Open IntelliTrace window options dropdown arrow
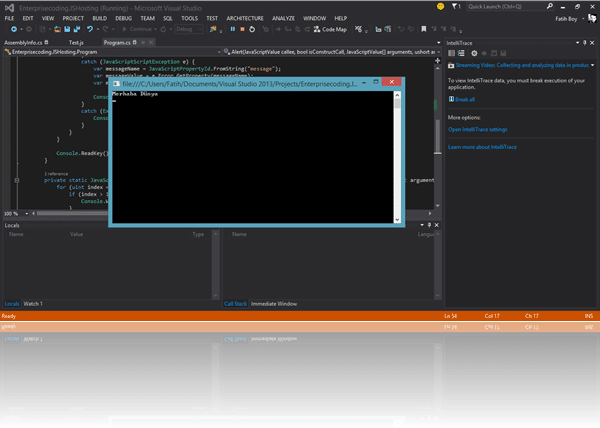This screenshot has height=428, width=600. (577, 43)
